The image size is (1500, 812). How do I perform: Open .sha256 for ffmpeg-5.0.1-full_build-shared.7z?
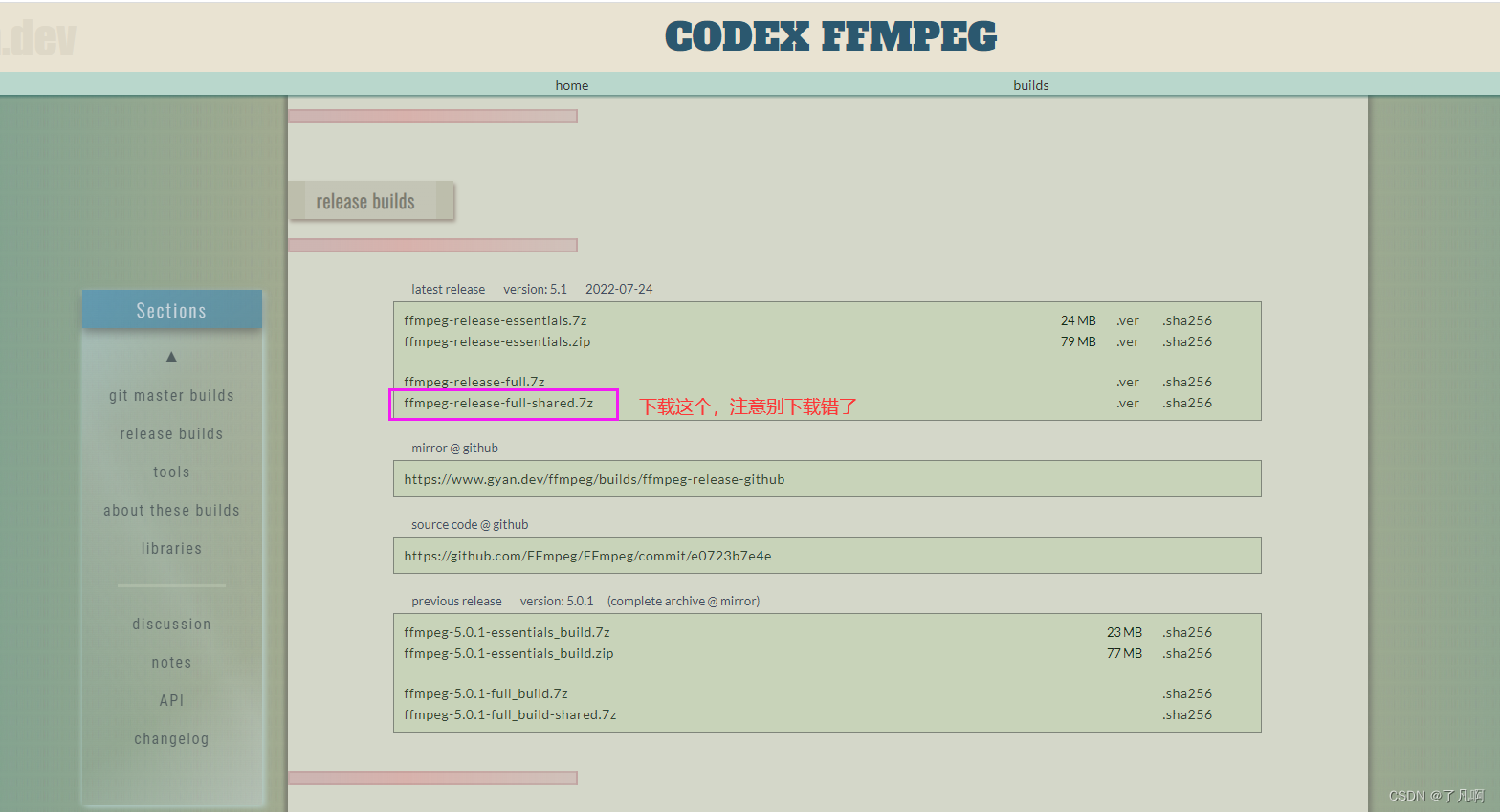(x=1187, y=714)
